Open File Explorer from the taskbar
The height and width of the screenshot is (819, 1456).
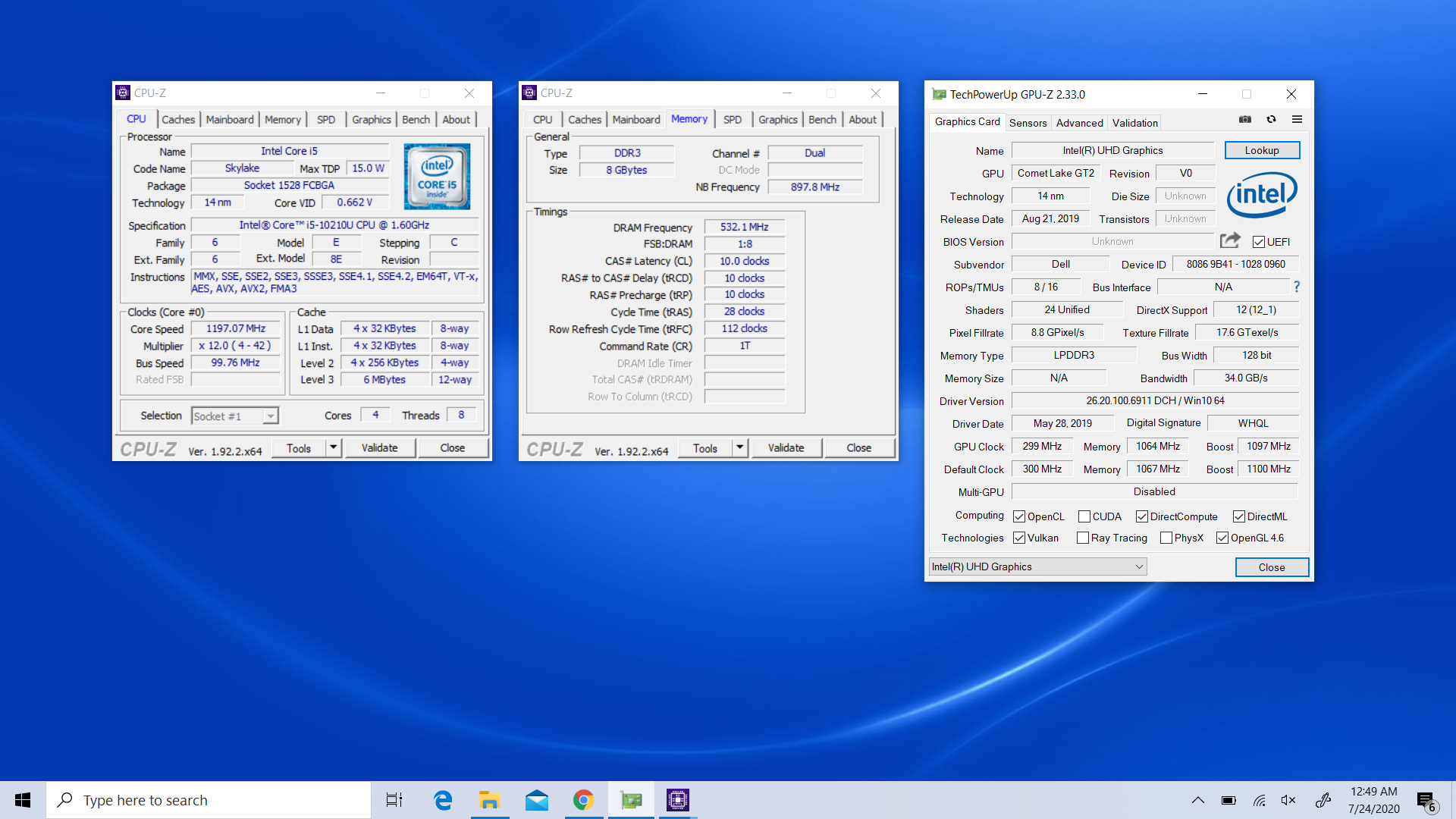[x=489, y=800]
